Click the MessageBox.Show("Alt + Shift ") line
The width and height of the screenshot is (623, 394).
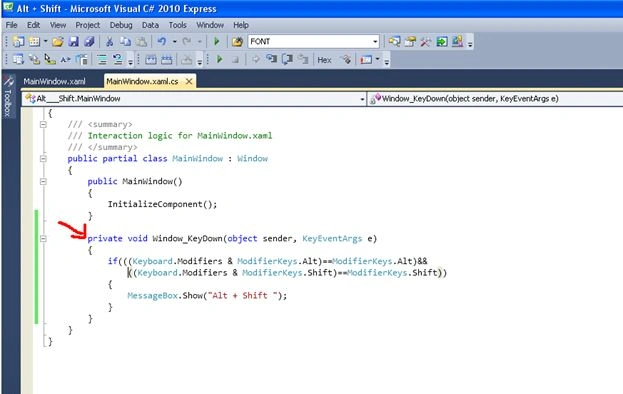click(x=207, y=296)
